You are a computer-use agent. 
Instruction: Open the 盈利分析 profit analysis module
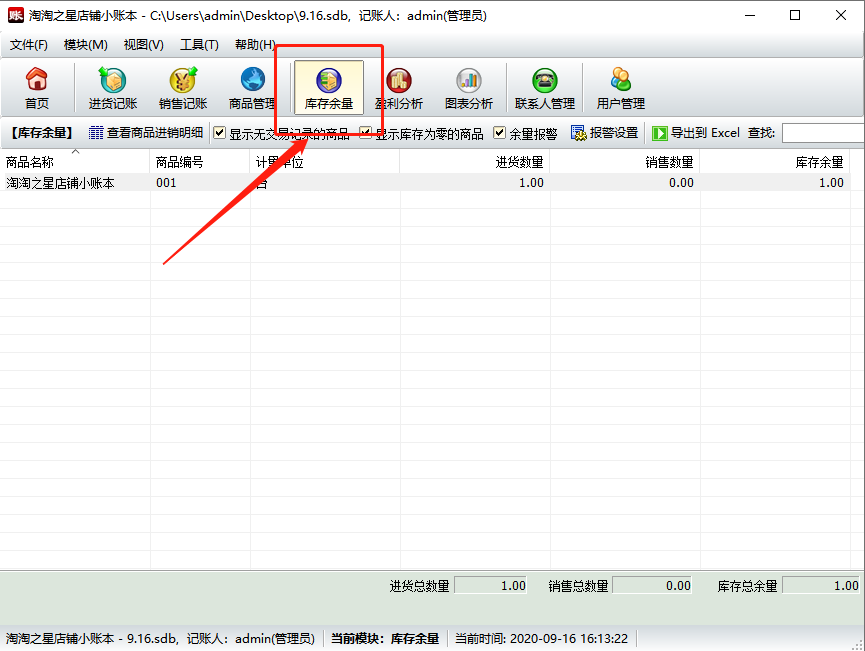point(399,88)
